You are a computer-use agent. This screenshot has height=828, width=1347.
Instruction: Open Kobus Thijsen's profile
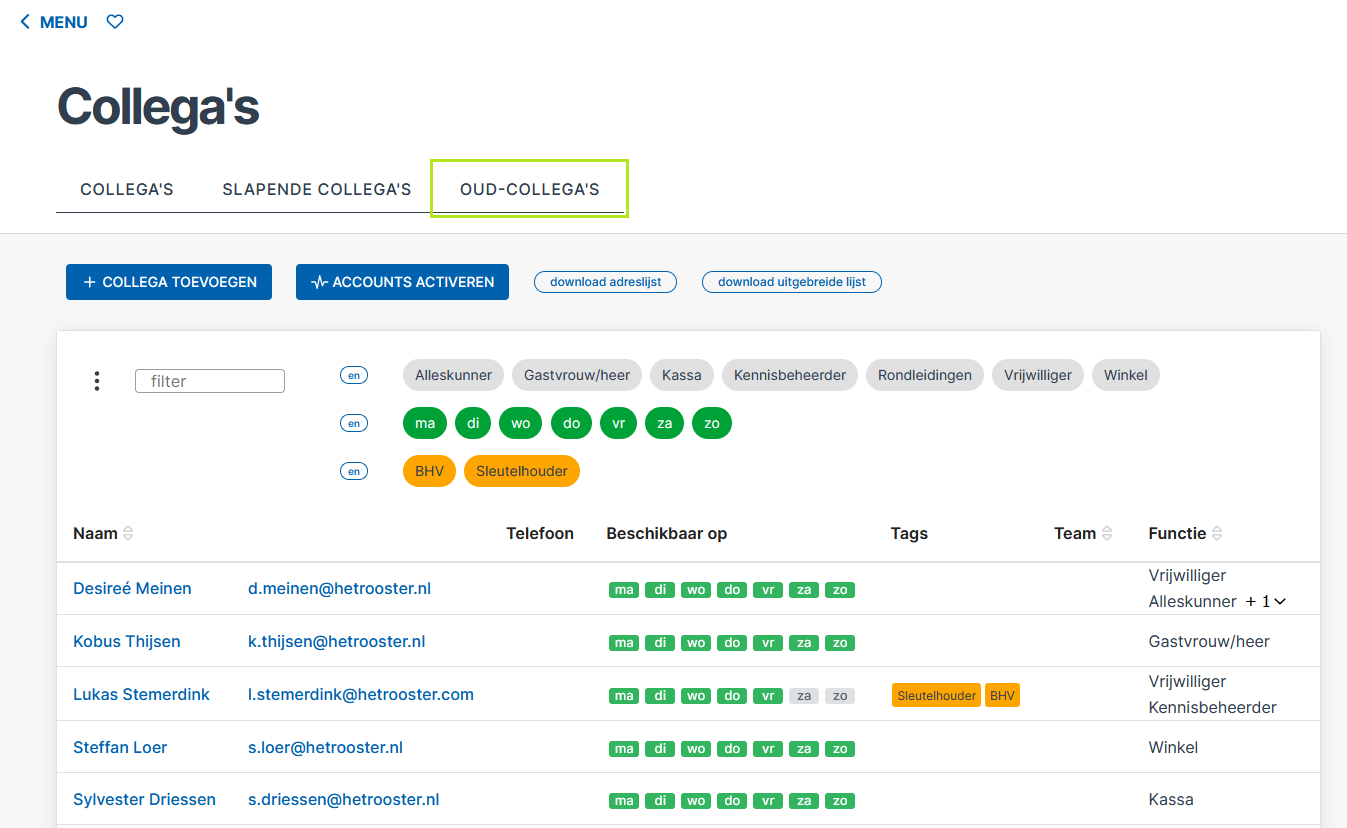127,641
